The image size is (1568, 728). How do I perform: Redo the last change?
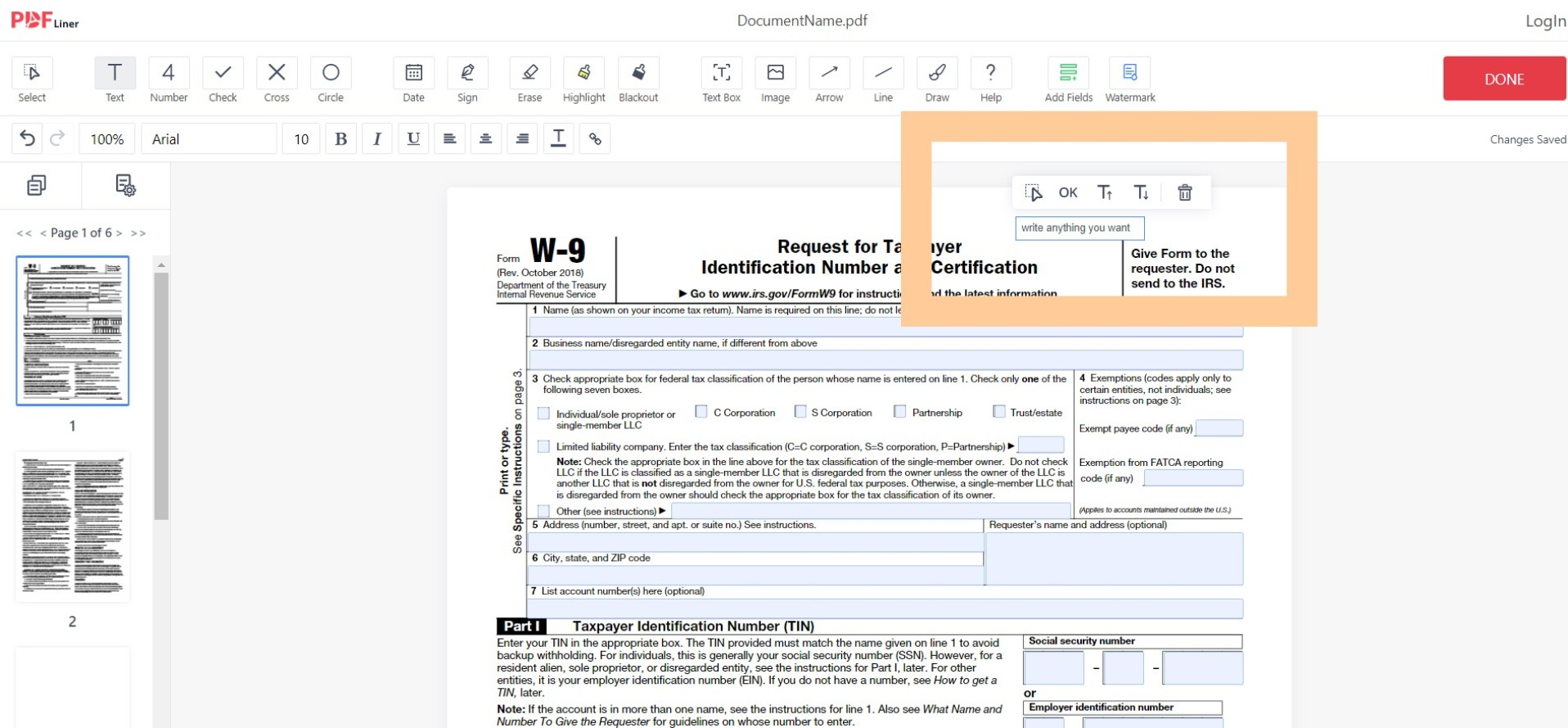pyautogui.click(x=57, y=138)
